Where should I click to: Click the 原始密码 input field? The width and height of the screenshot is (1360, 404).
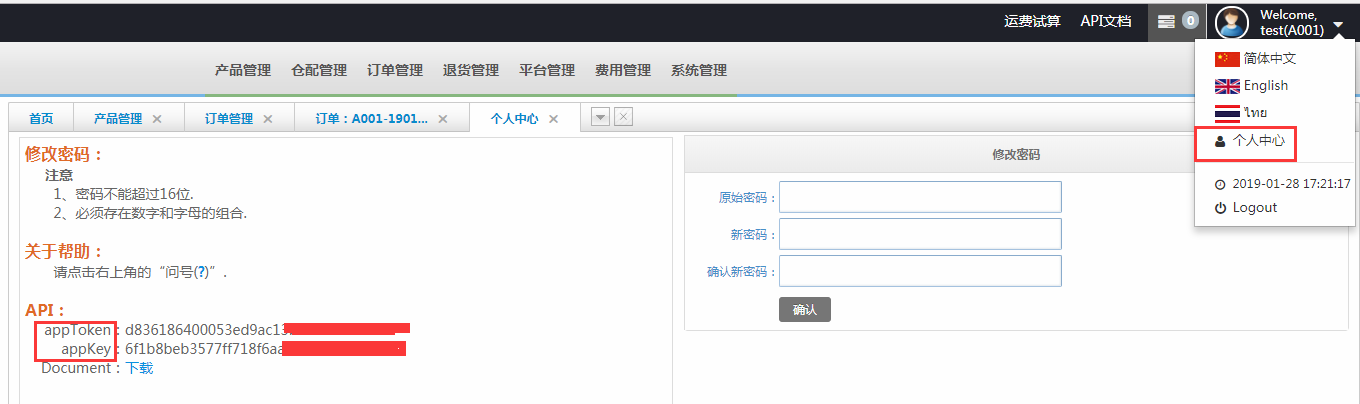tap(919, 197)
